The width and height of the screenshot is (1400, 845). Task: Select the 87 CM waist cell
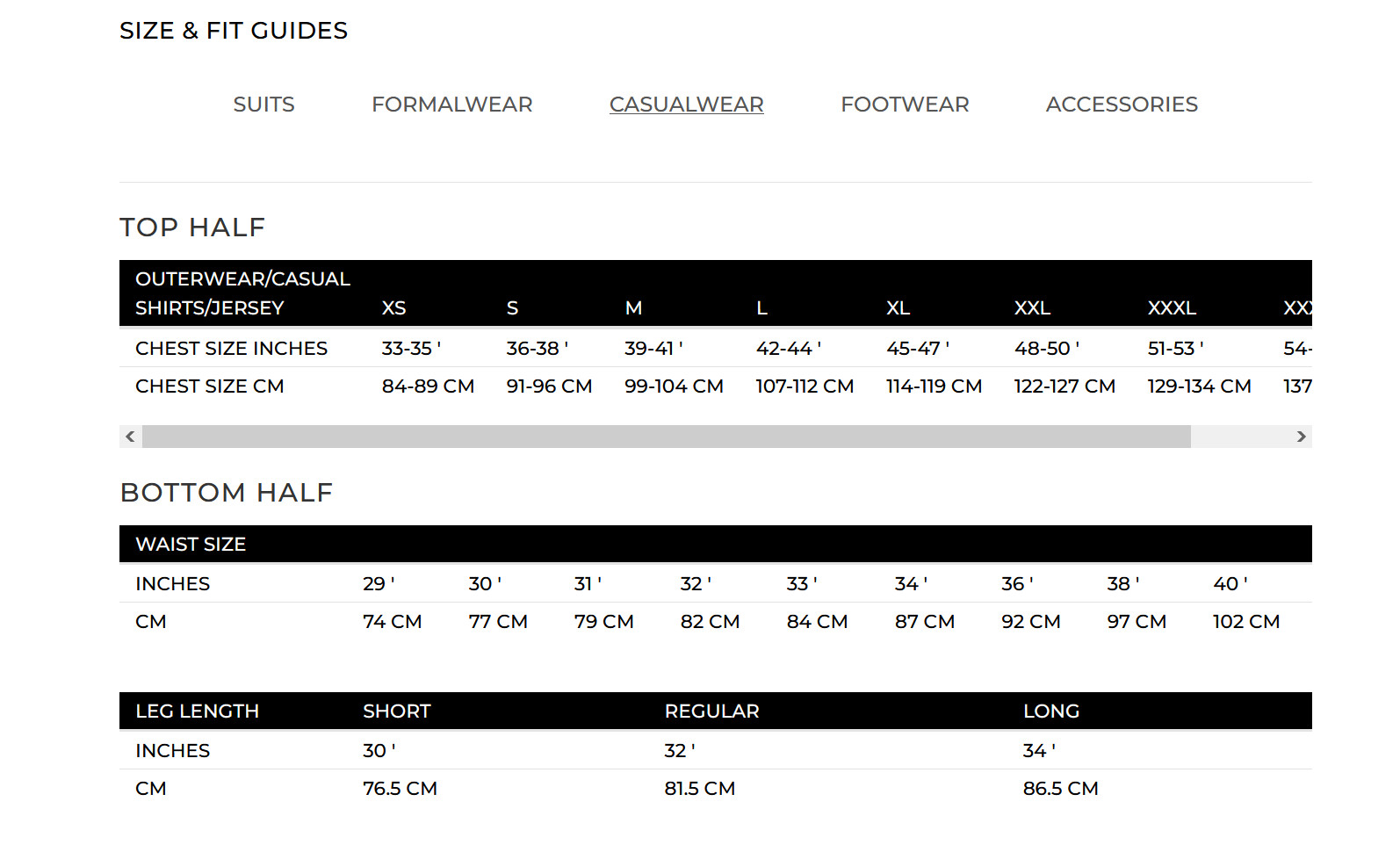click(x=924, y=622)
